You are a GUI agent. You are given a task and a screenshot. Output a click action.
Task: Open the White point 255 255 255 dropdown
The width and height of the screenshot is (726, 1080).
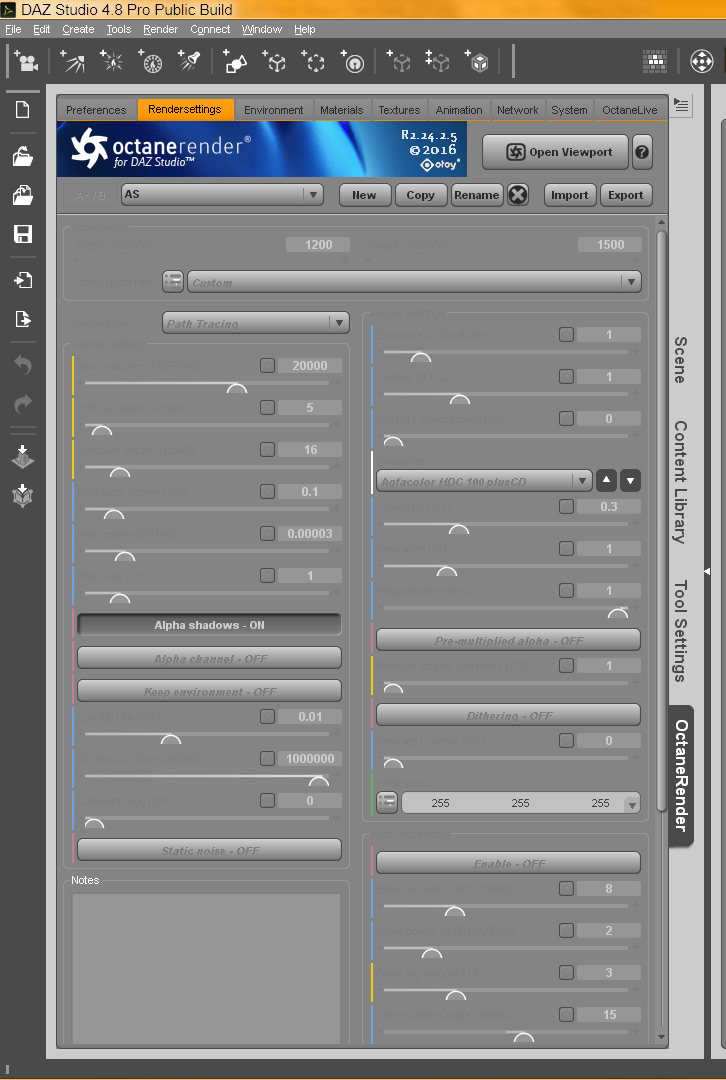[521, 803]
